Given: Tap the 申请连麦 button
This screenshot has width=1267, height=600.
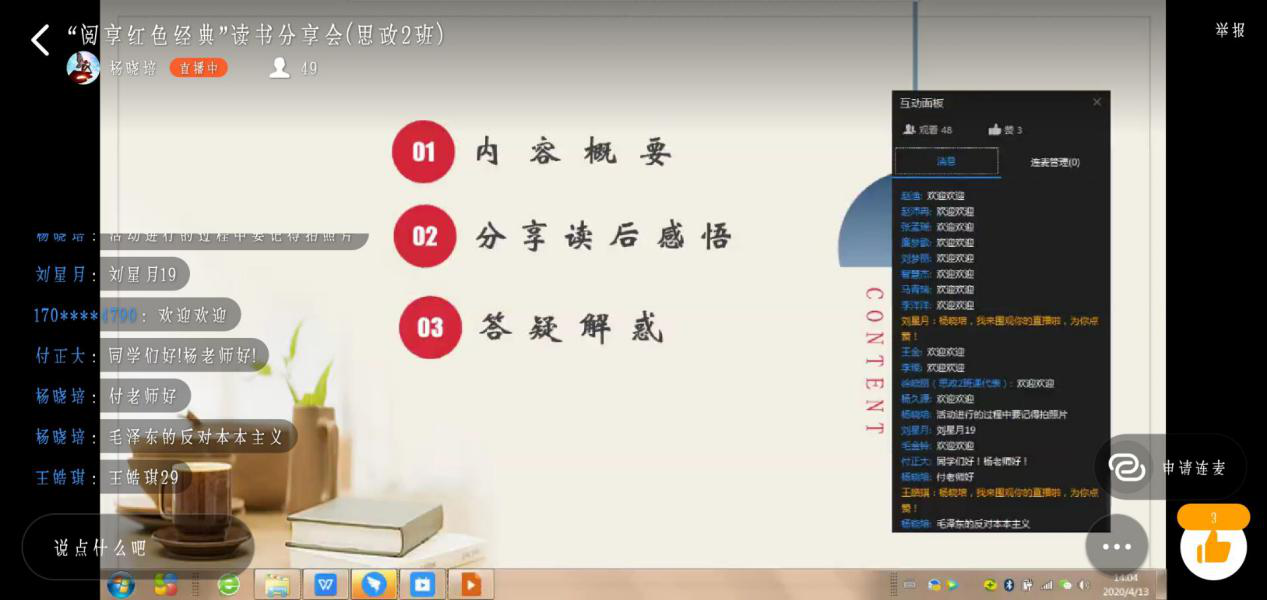Looking at the screenshot, I should (1170, 467).
